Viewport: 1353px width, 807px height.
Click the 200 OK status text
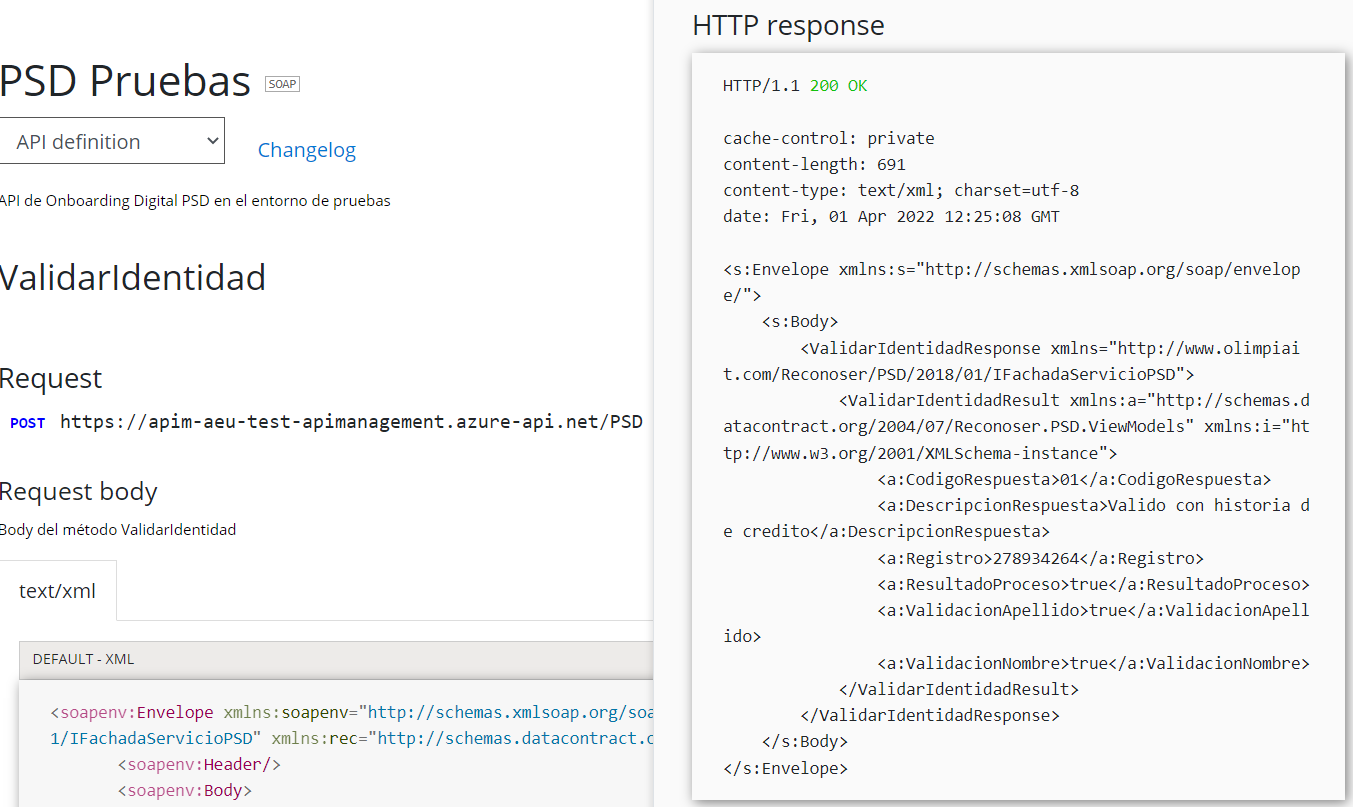point(838,86)
